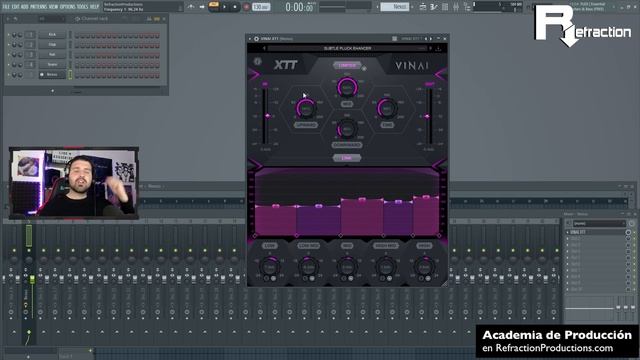Open the ADD menu
Screen dimensions: 640x360
[24, 7]
